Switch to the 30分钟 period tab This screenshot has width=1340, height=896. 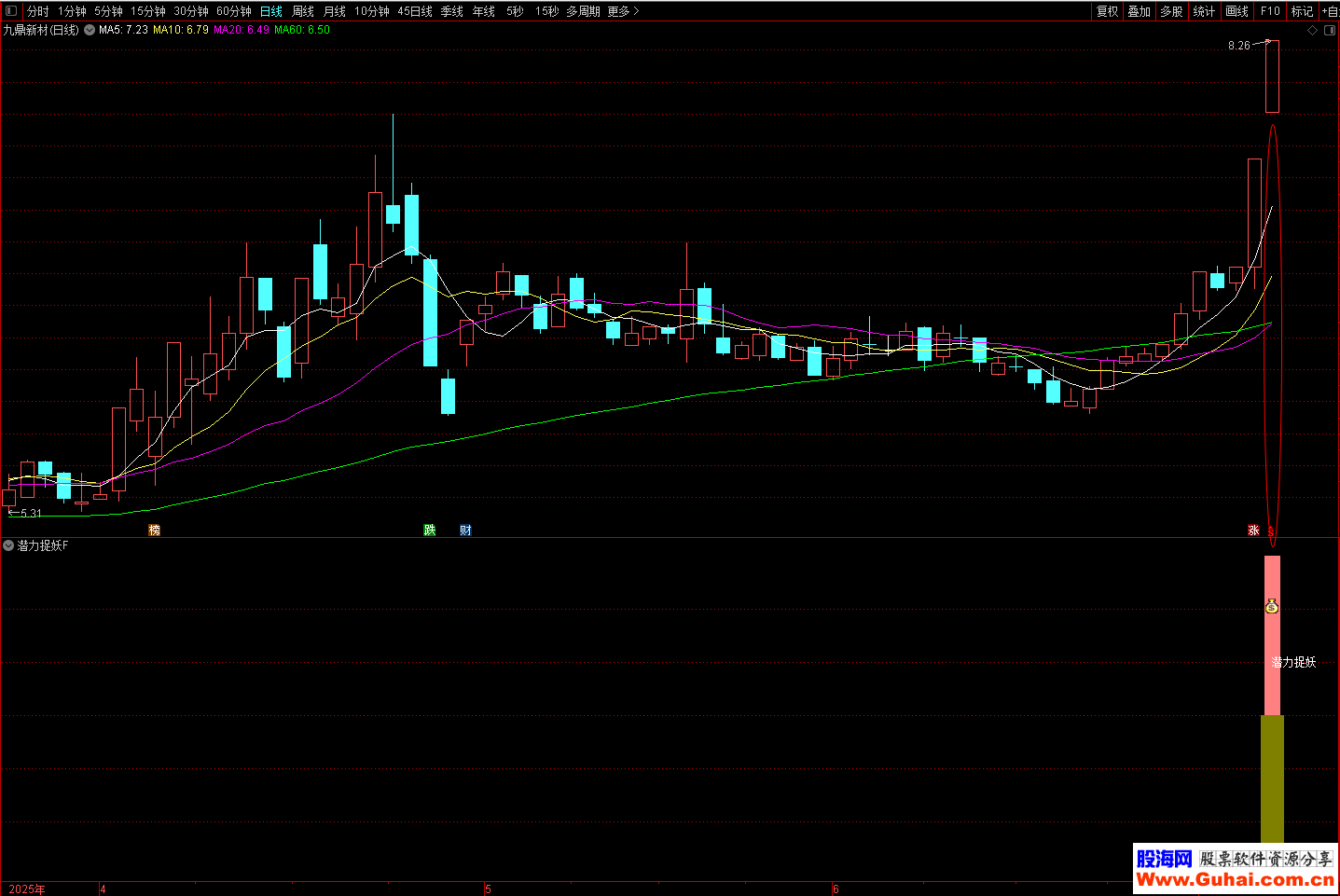tap(191, 11)
